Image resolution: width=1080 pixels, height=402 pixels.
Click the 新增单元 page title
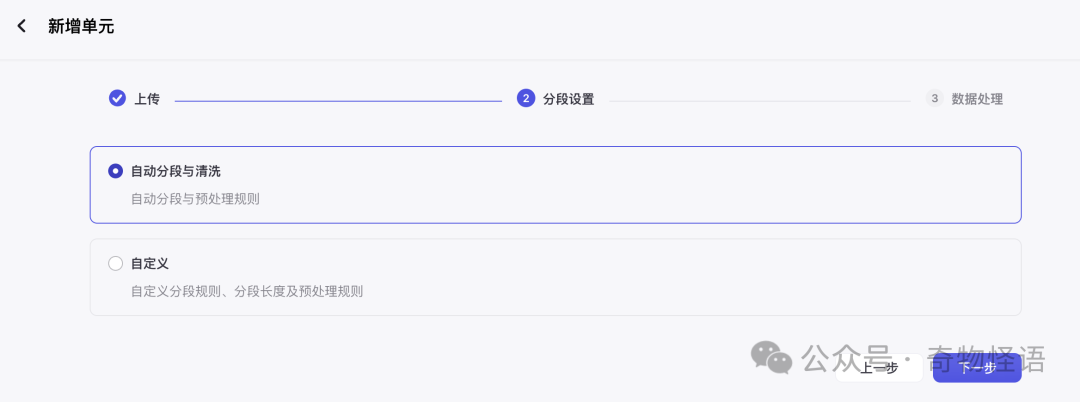coord(81,26)
